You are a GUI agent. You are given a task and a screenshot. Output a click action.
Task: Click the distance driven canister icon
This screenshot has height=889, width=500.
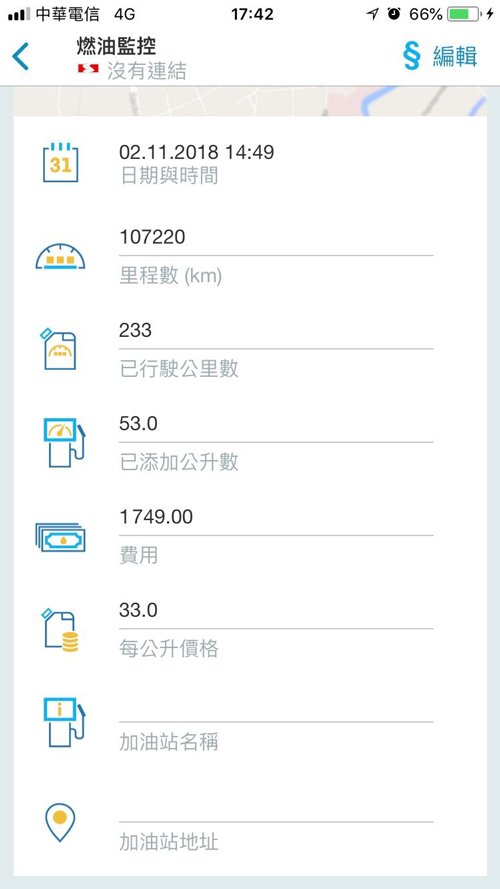click(x=58, y=349)
